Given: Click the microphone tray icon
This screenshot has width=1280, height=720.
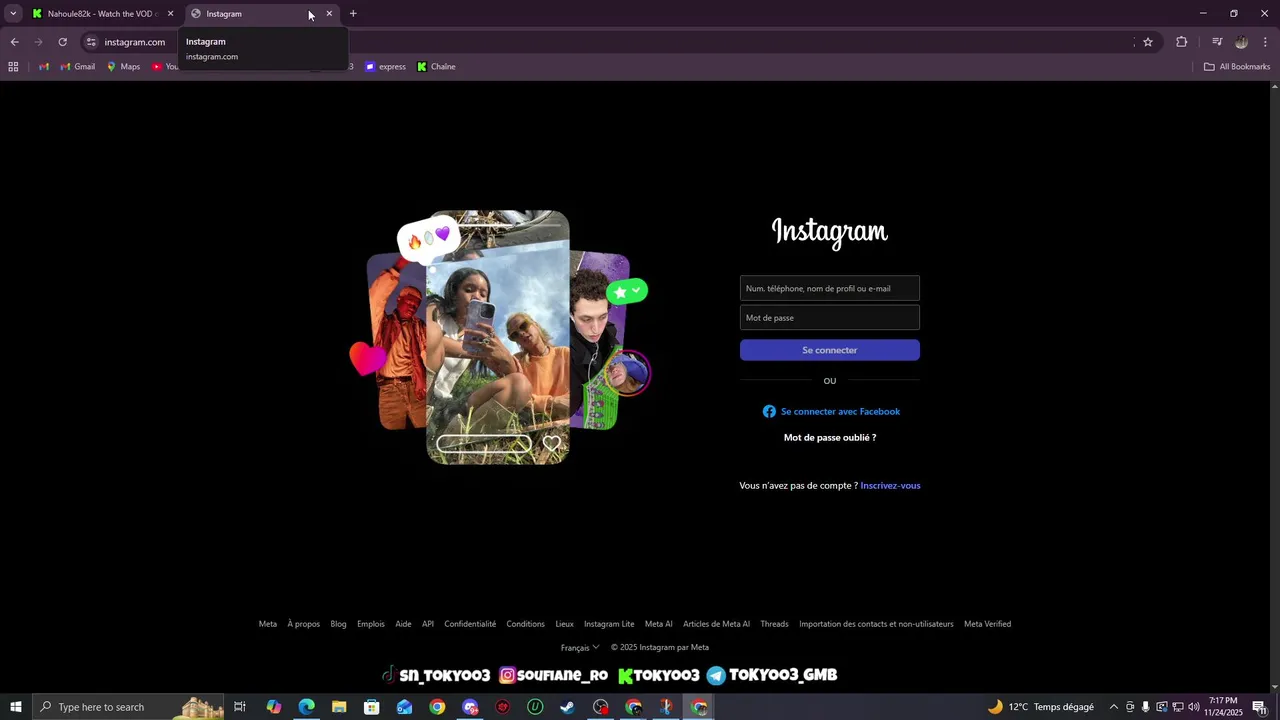Looking at the screenshot, I should [1146, 707].
